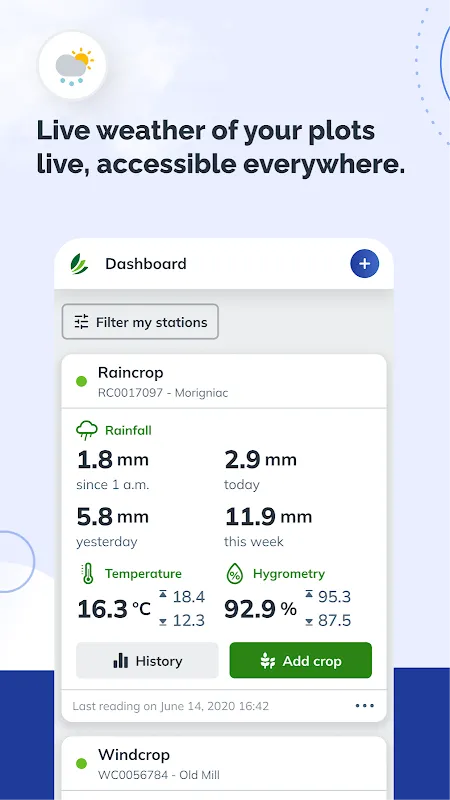This screenshot has width=450, height=800.
Task: Click the filter sliders icon
Action: click(x=82, y=322)
